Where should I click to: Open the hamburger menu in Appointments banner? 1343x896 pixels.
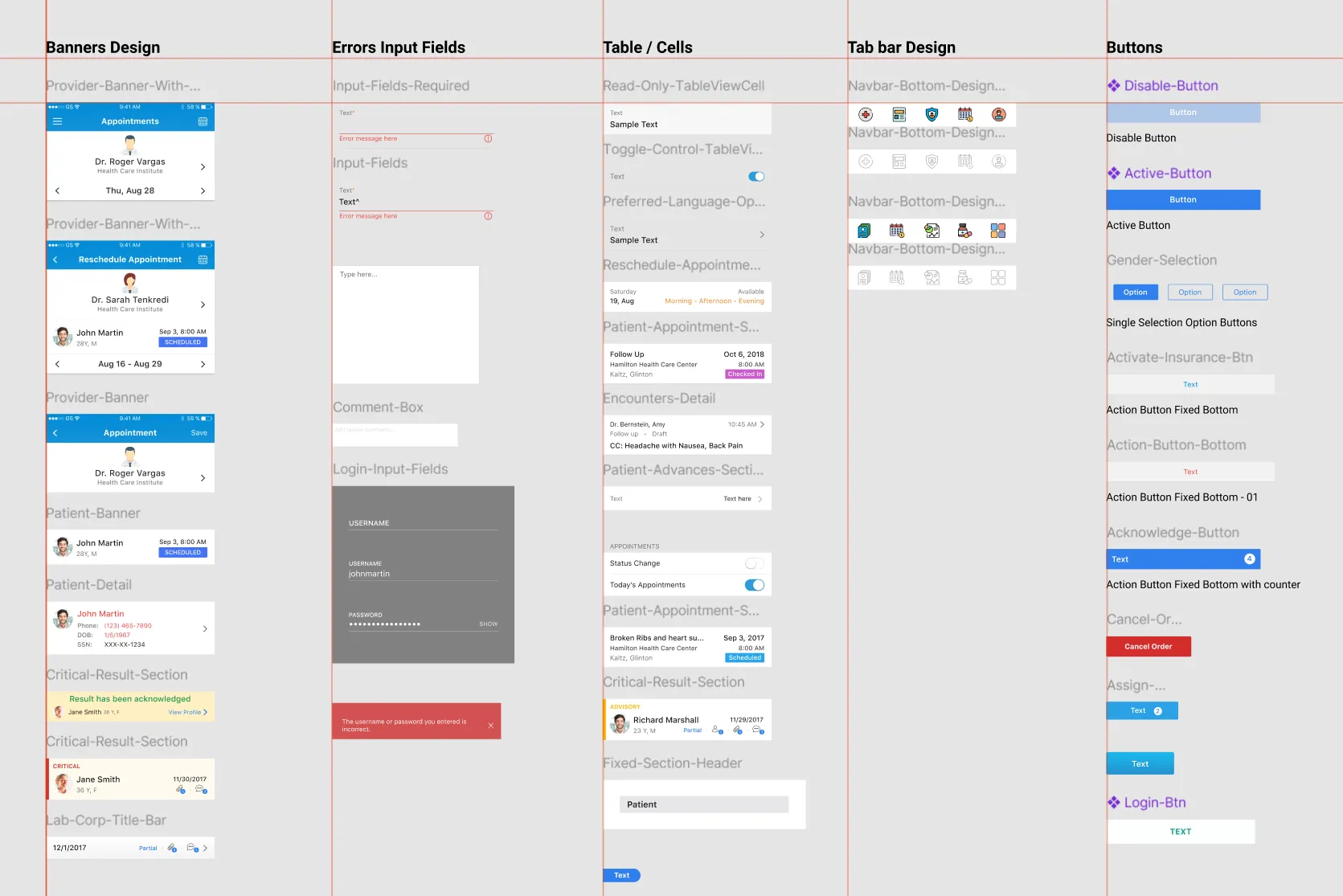click(57, 121)
